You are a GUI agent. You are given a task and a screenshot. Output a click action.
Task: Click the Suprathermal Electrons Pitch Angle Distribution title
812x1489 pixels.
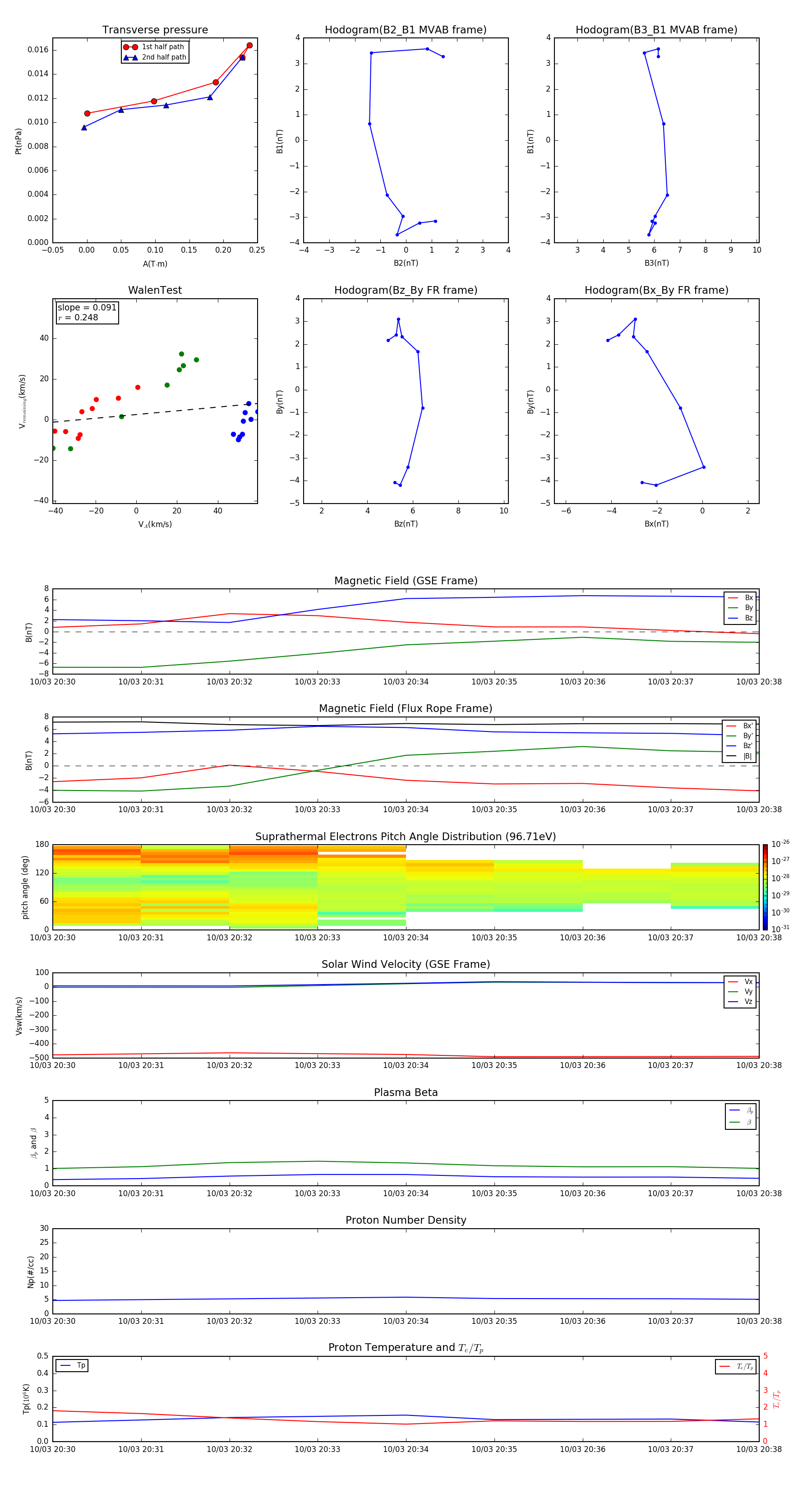[x=406, y=837]
